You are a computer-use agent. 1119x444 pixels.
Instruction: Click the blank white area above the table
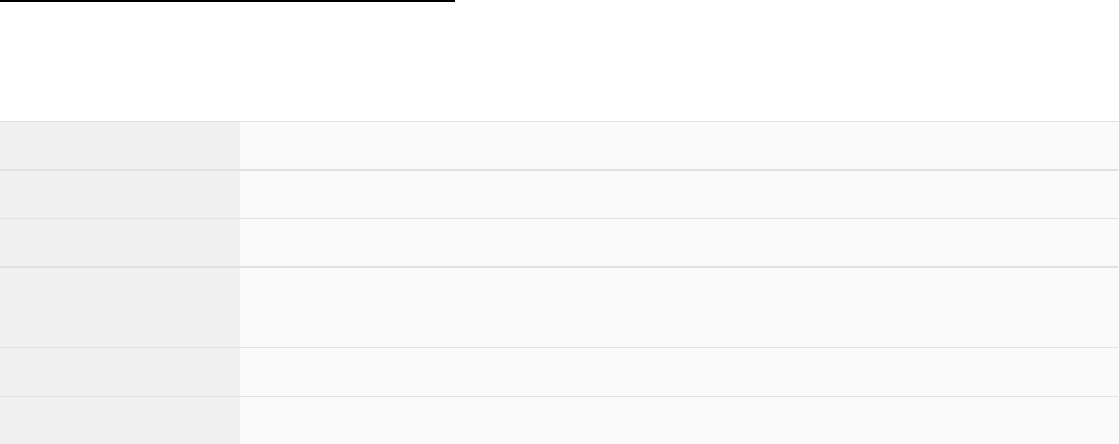click(560, 62)
